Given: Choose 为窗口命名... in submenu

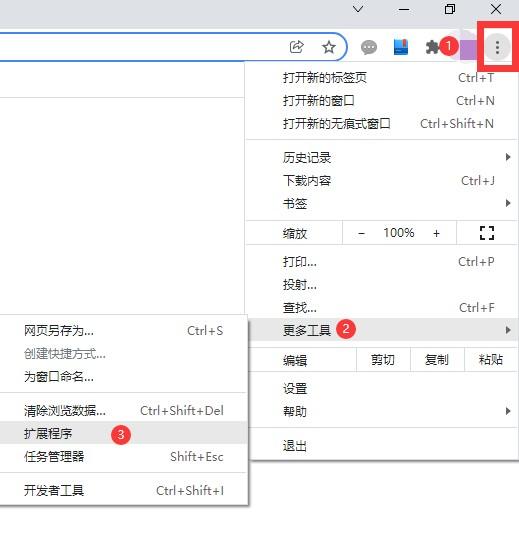Looking at the screenshot, I should pos(123,377).
